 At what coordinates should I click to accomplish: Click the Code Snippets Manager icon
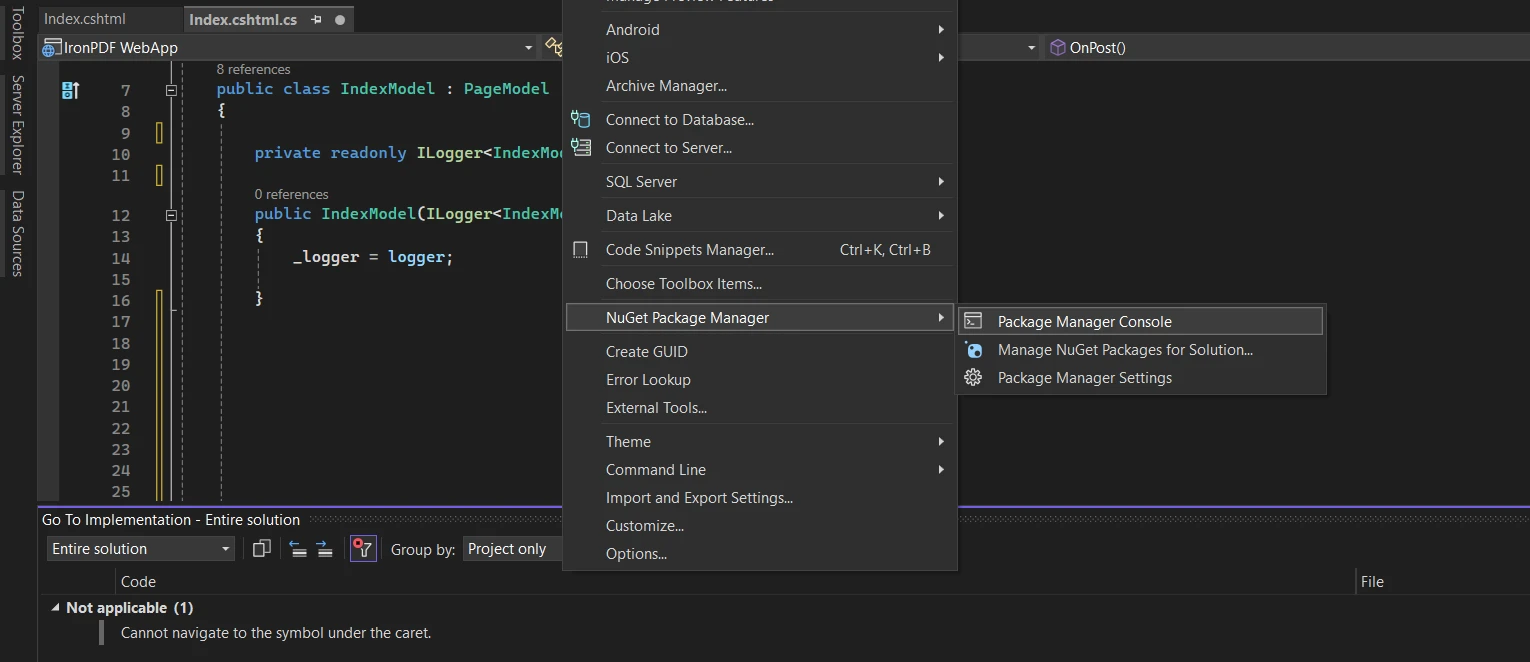point(581,250)
